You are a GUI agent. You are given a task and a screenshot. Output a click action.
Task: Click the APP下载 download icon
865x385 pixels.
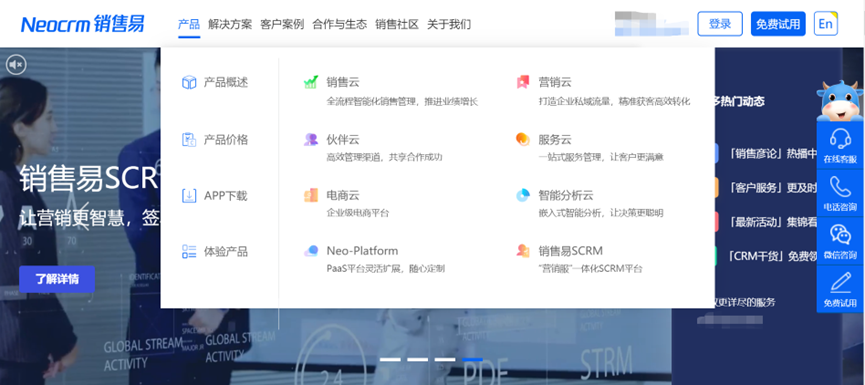click(x=189, y=196)
